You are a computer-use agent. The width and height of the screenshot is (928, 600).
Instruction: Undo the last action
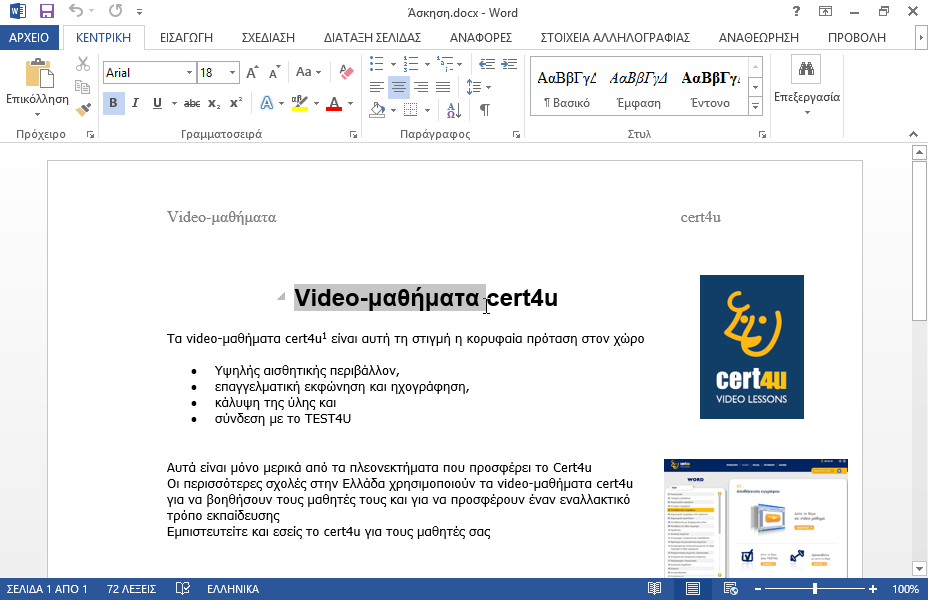click(76, 11)
